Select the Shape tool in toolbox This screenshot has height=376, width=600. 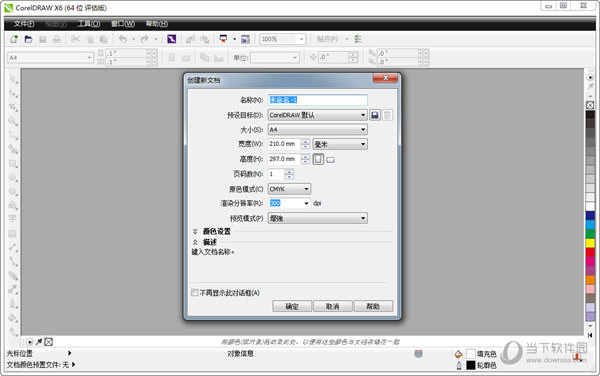pyautogui.click(x=13, y=93)
